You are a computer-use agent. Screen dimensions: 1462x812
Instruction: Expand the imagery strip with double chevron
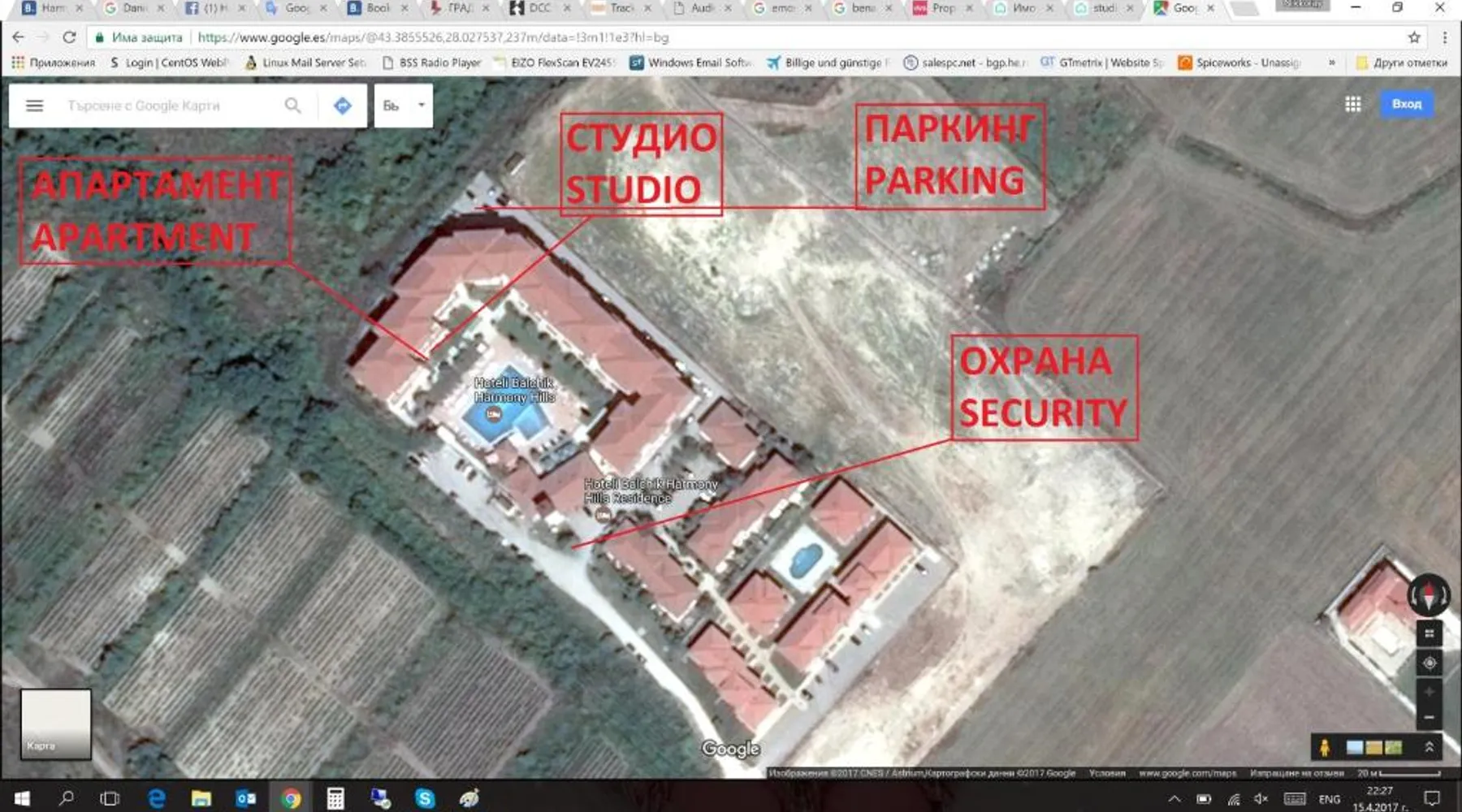tap(1430, 747)
